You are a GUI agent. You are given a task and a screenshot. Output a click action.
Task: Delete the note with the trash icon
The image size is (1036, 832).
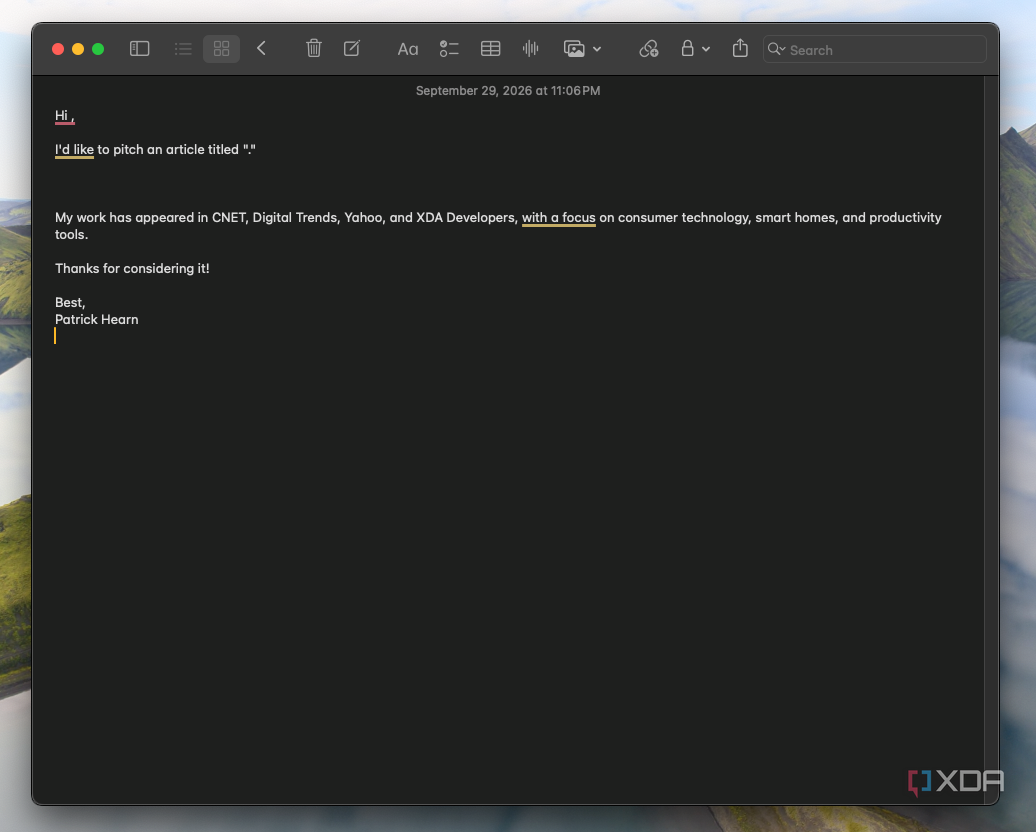point(314,48)
